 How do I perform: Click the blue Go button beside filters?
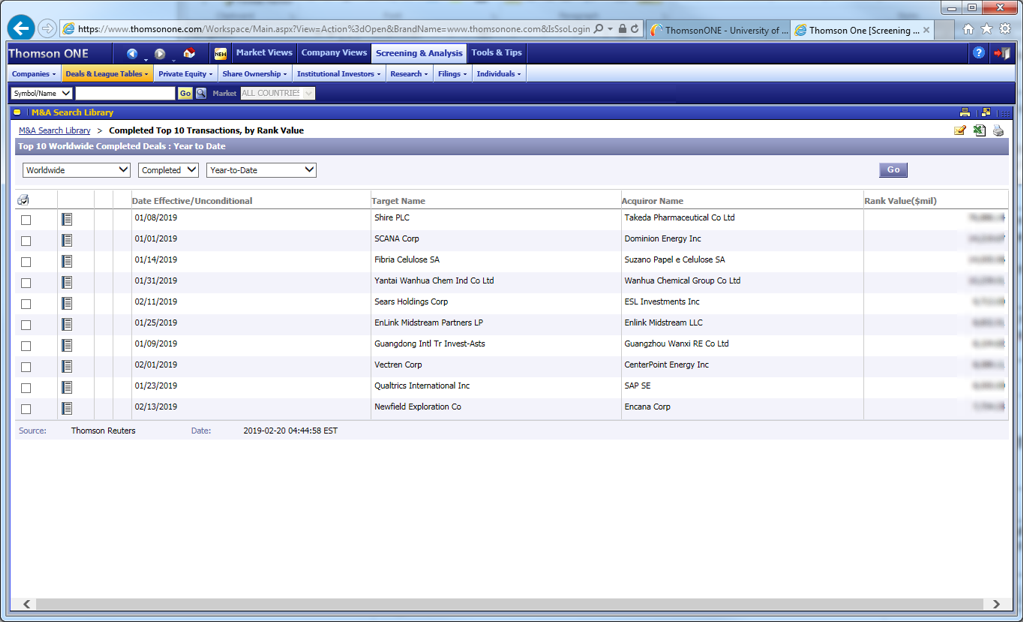(893, 170)
